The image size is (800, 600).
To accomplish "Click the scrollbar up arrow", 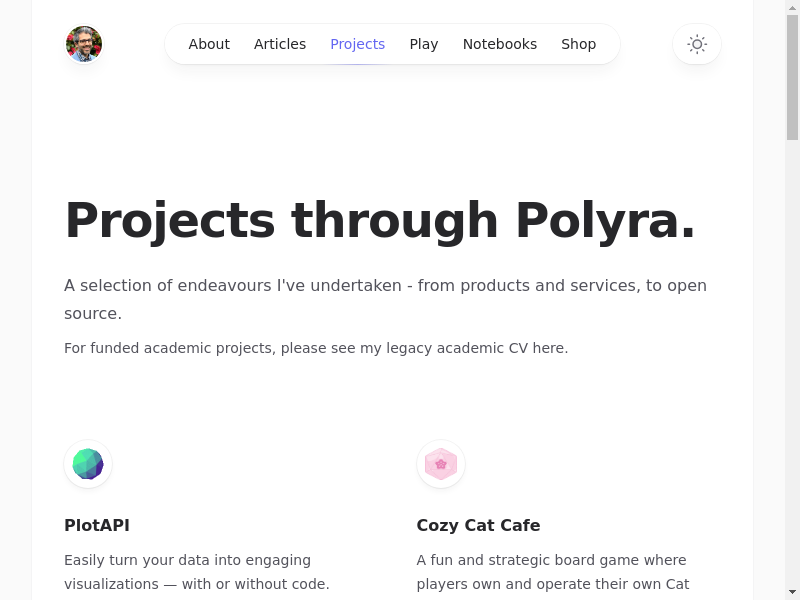I will pyautogui.click(x=792, y=8).
